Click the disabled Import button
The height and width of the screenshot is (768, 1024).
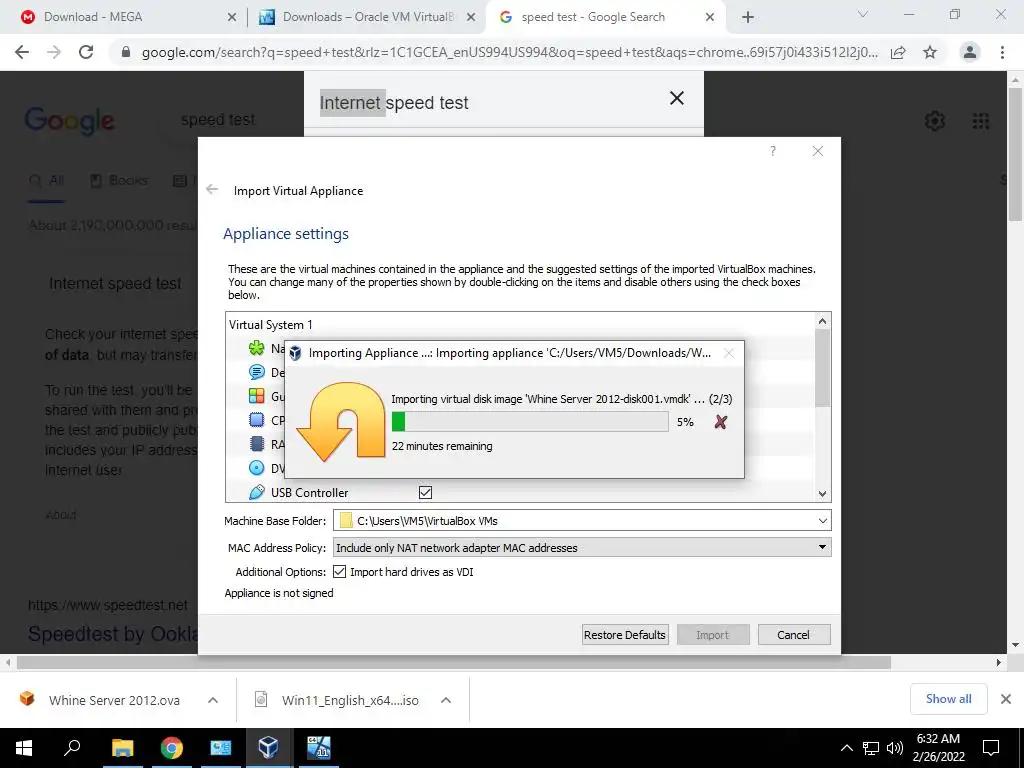coord(712,634)
